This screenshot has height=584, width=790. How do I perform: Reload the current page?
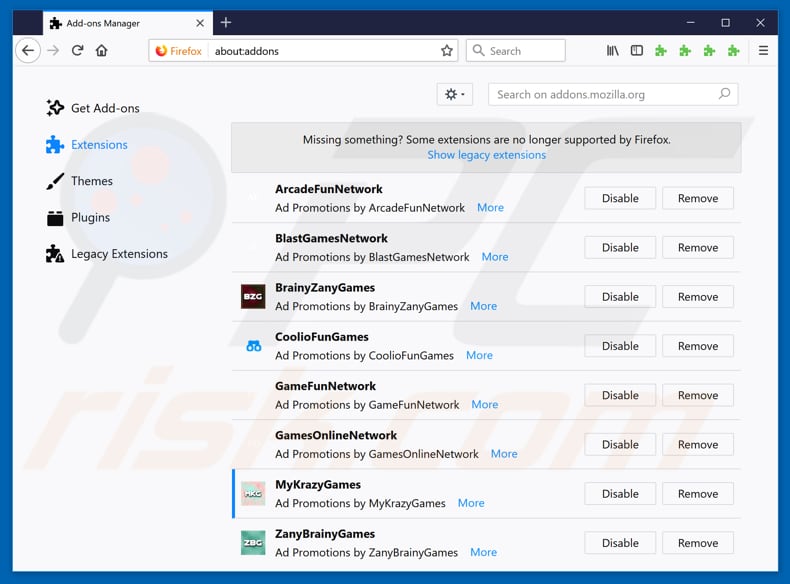(77, 50)
